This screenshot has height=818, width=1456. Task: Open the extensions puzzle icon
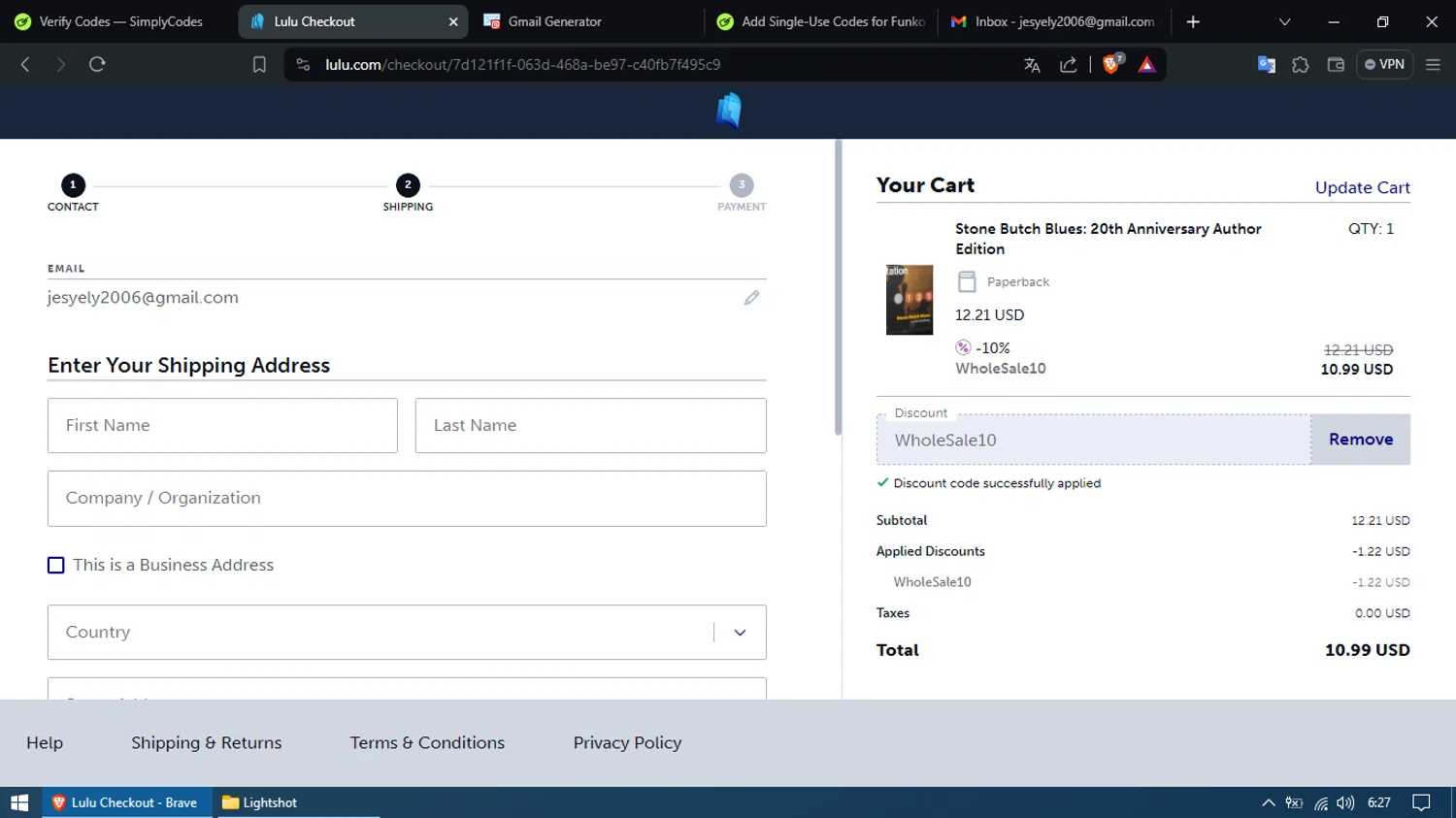1301,65
